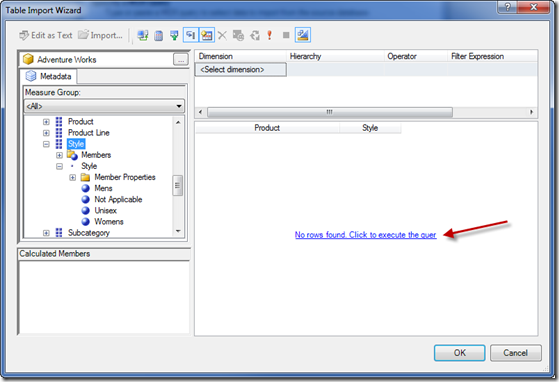Click the Members folder icon
The height and width of the screenshot is (382, 559).
coord(72,155)
